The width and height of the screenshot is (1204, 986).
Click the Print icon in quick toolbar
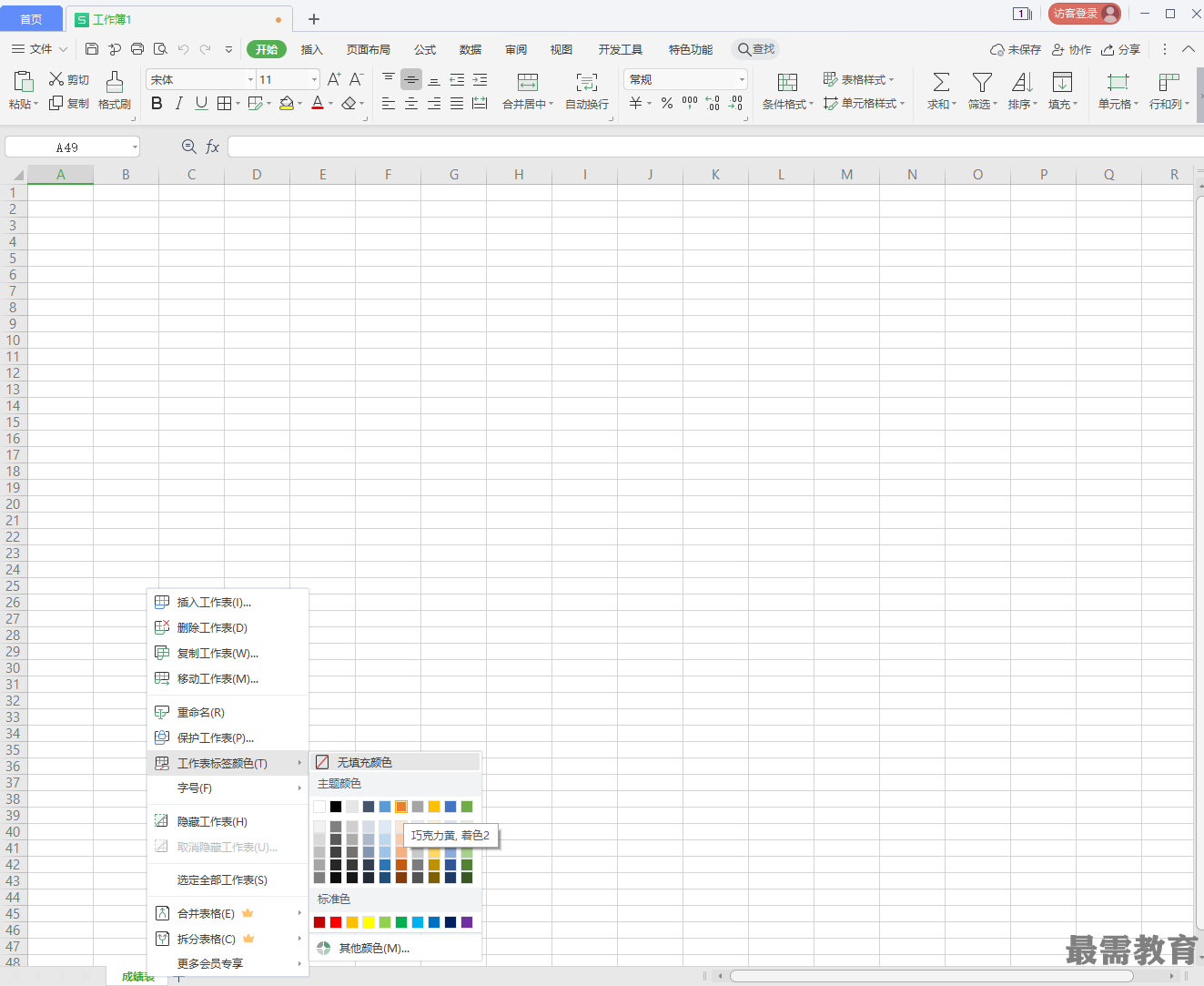[137, 49]
